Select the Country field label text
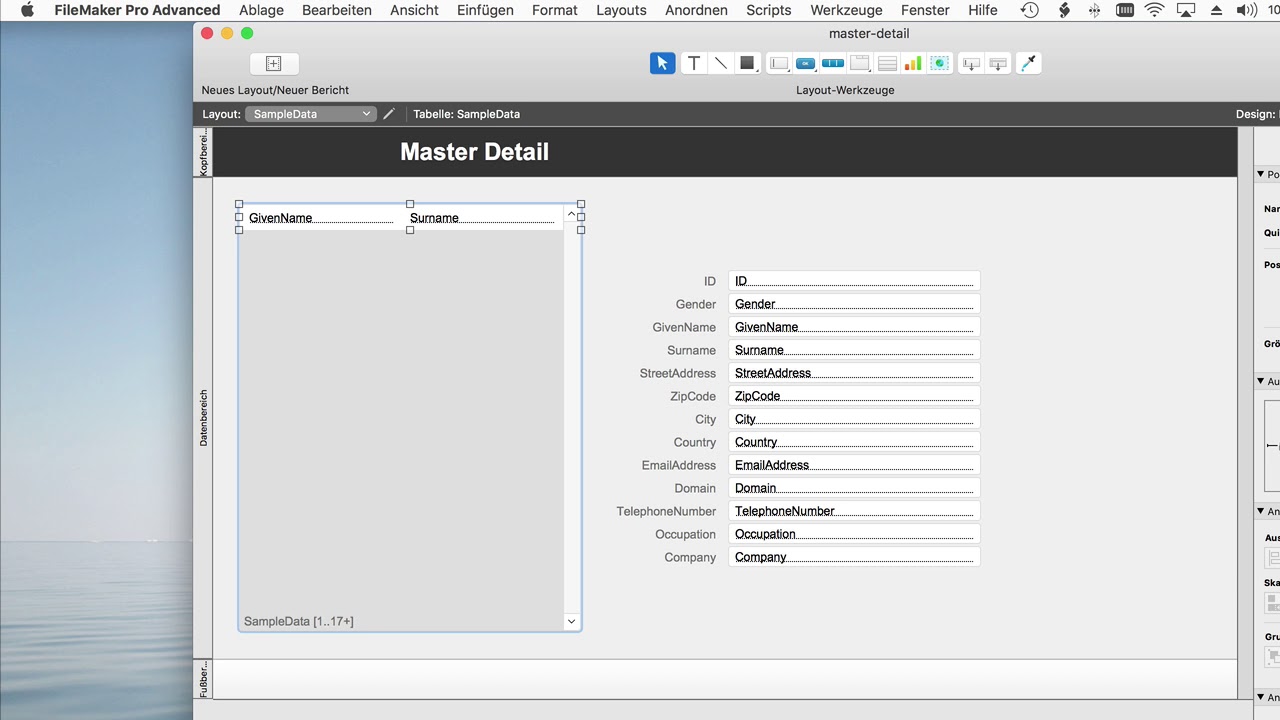1280x720 pixels. (695, 442)
